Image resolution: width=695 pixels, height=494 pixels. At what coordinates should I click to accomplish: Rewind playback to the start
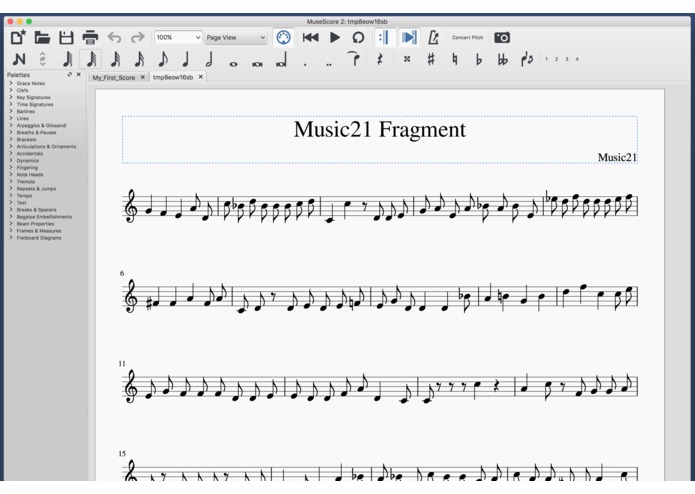pyautogui.click(x=310, y=38)
